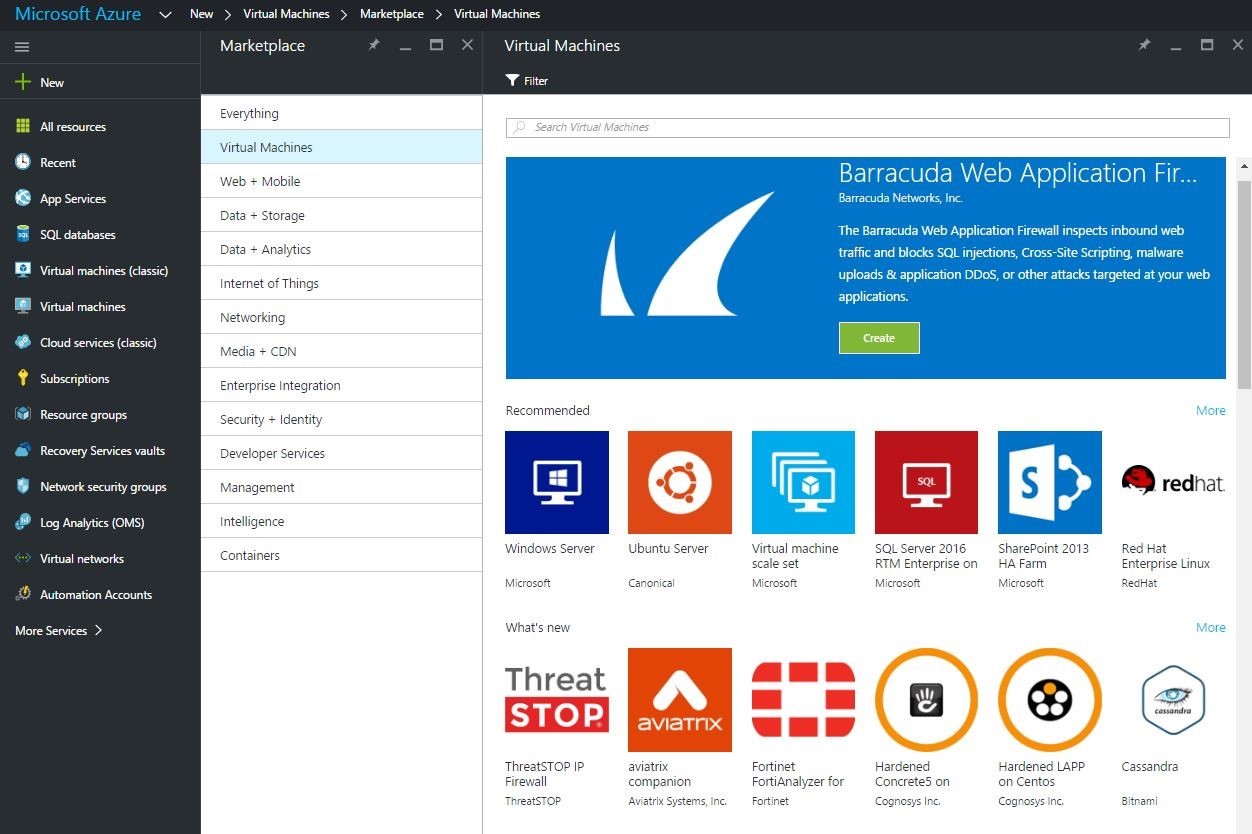
Task: Maximize the Virtual Machines blade
Action: (1207, 45)
